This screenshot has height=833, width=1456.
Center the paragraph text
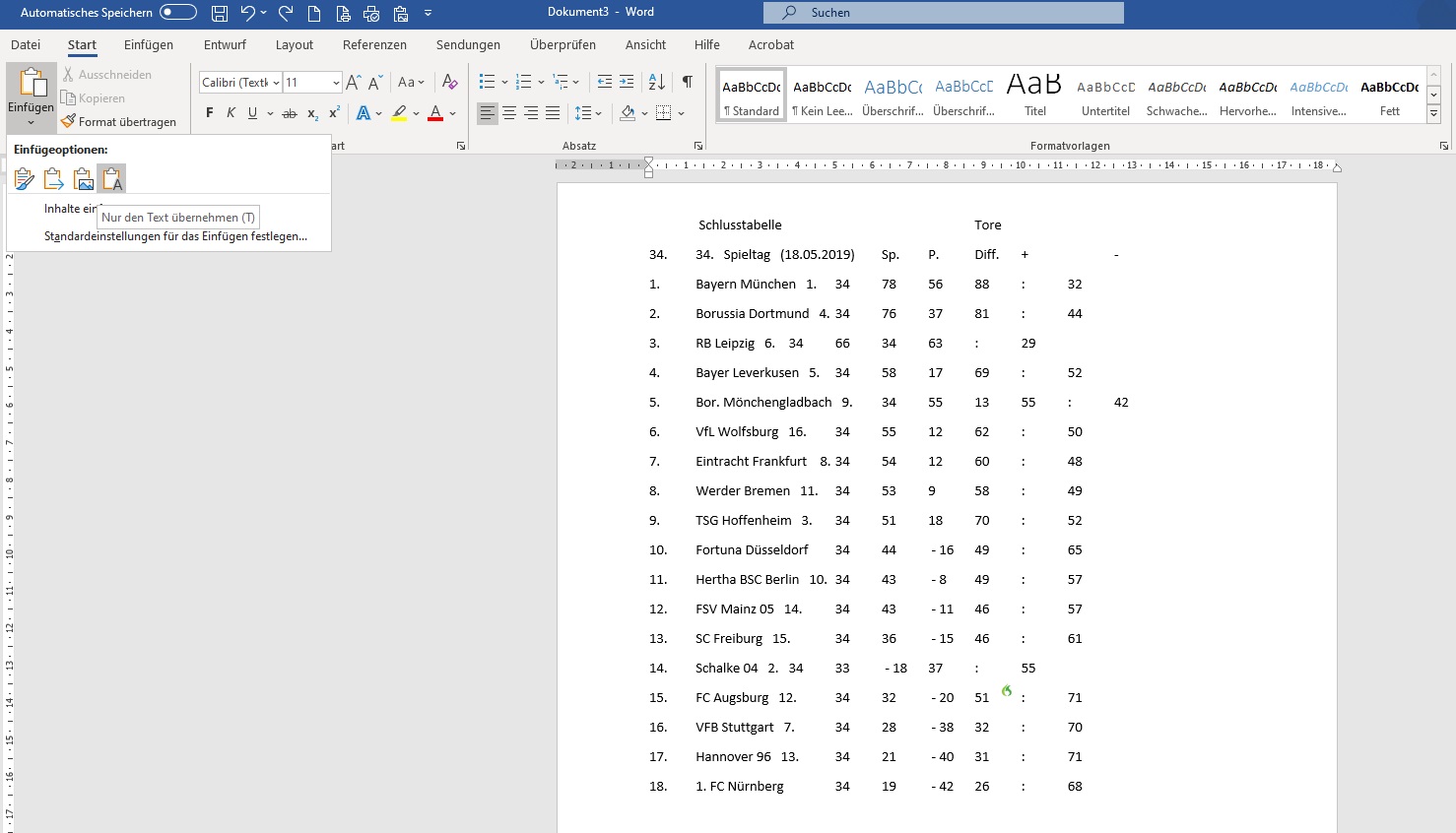point(509,113)
